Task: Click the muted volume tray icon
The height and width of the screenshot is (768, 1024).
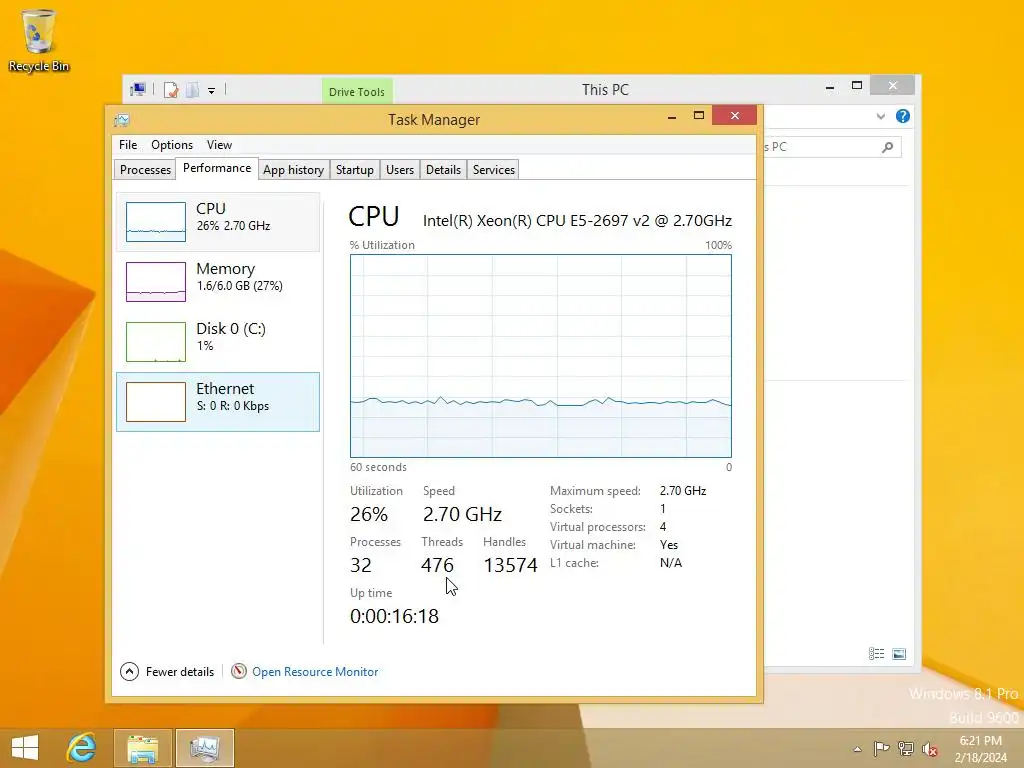Action: point(929,749)
